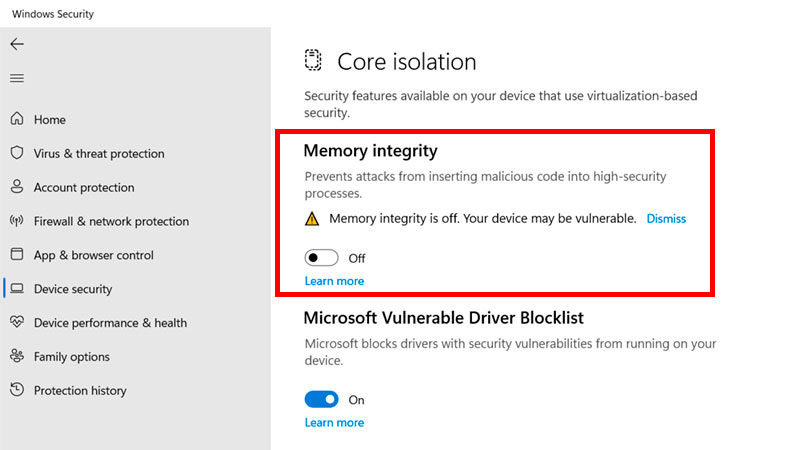
Task: Click the Virus & threat protection shield icon
Action: pyautogui.click(x=17, y=153)
